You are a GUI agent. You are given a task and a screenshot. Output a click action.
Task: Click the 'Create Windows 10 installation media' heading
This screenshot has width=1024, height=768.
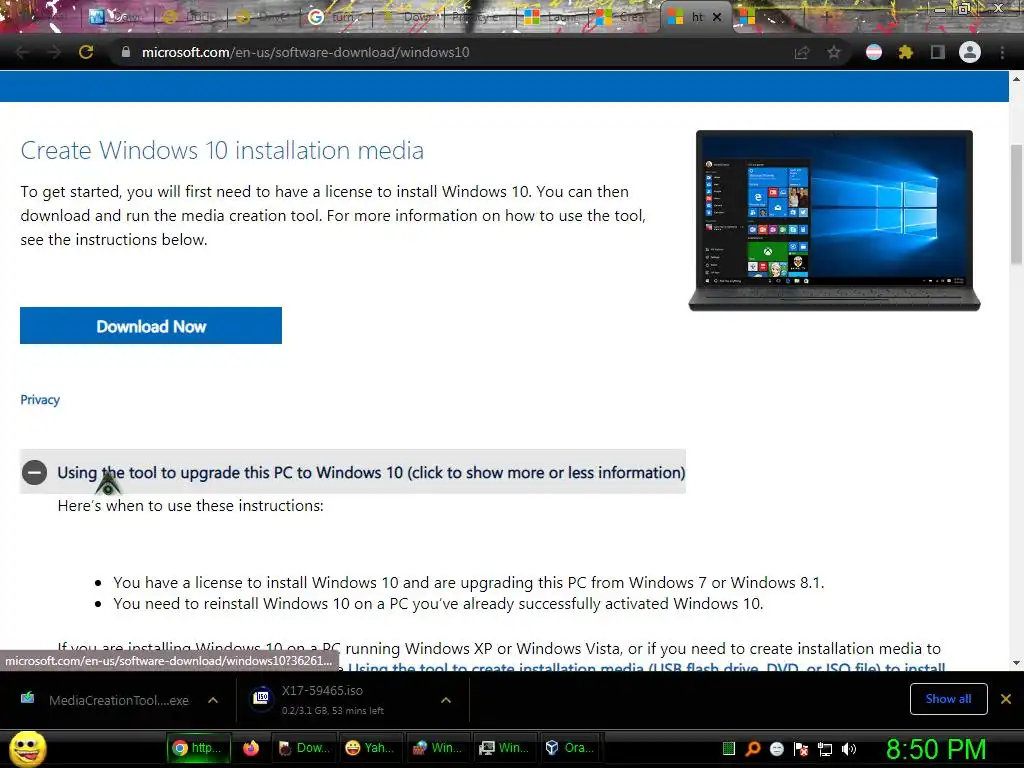tap(222, 150)
